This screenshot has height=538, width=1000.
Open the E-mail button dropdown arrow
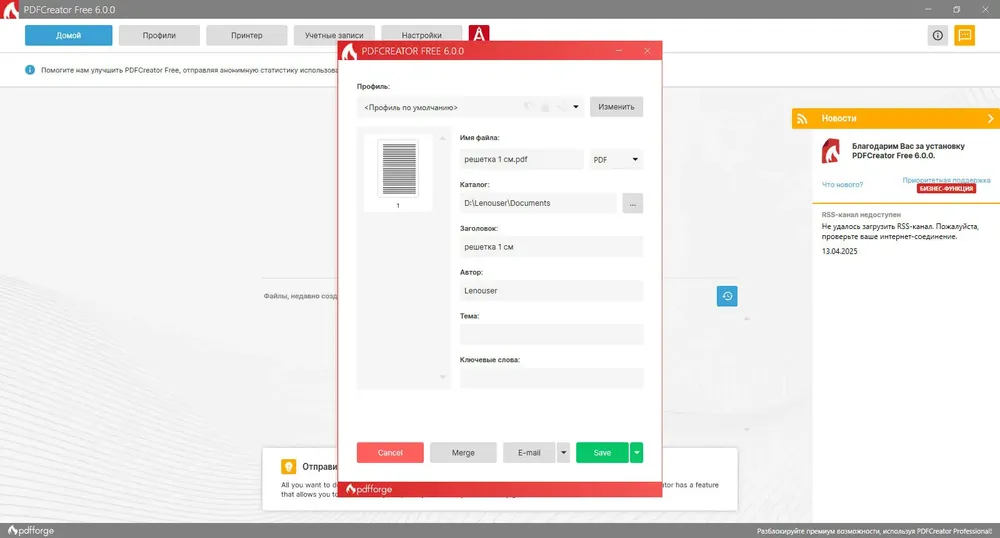(563, 453)
